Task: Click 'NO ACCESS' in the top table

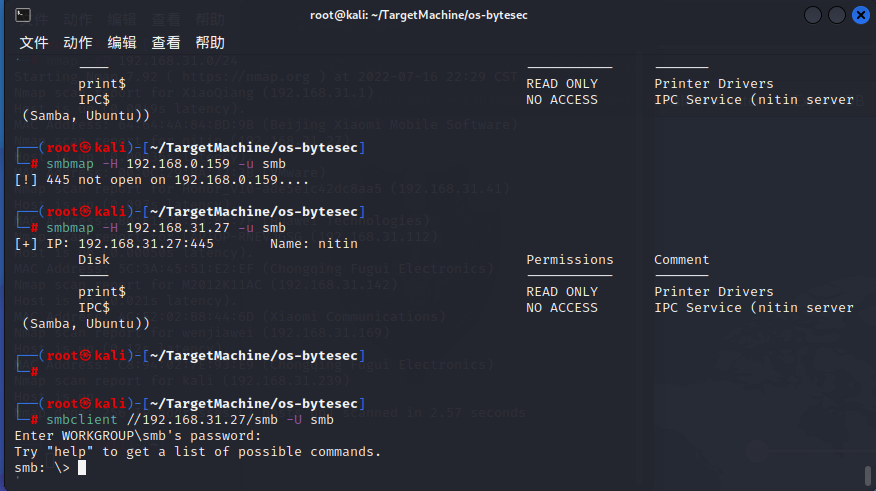Action: (562, 99)
